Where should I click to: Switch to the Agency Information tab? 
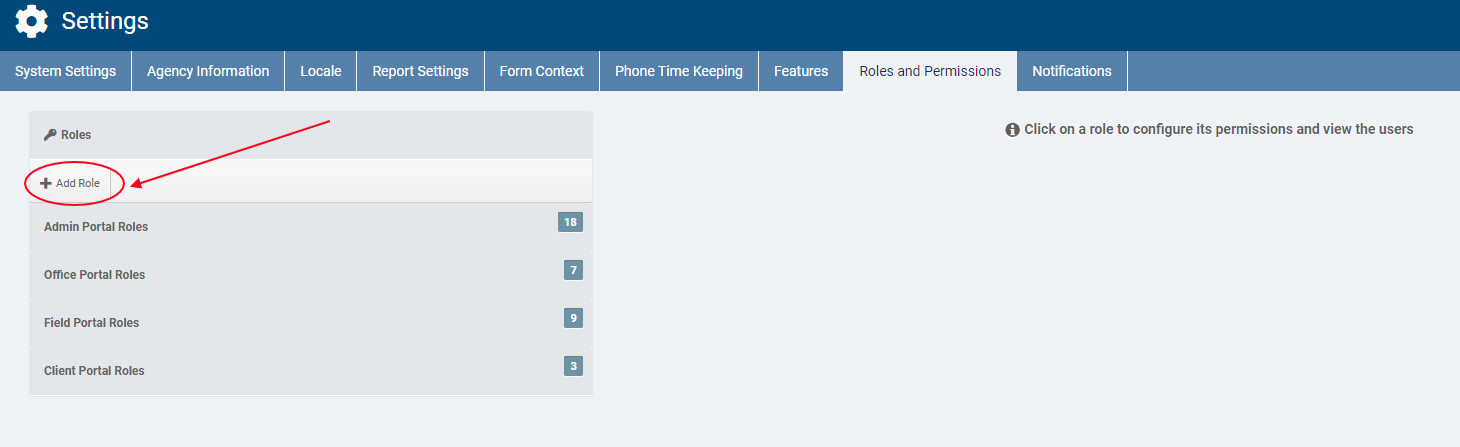pos(208,71)
